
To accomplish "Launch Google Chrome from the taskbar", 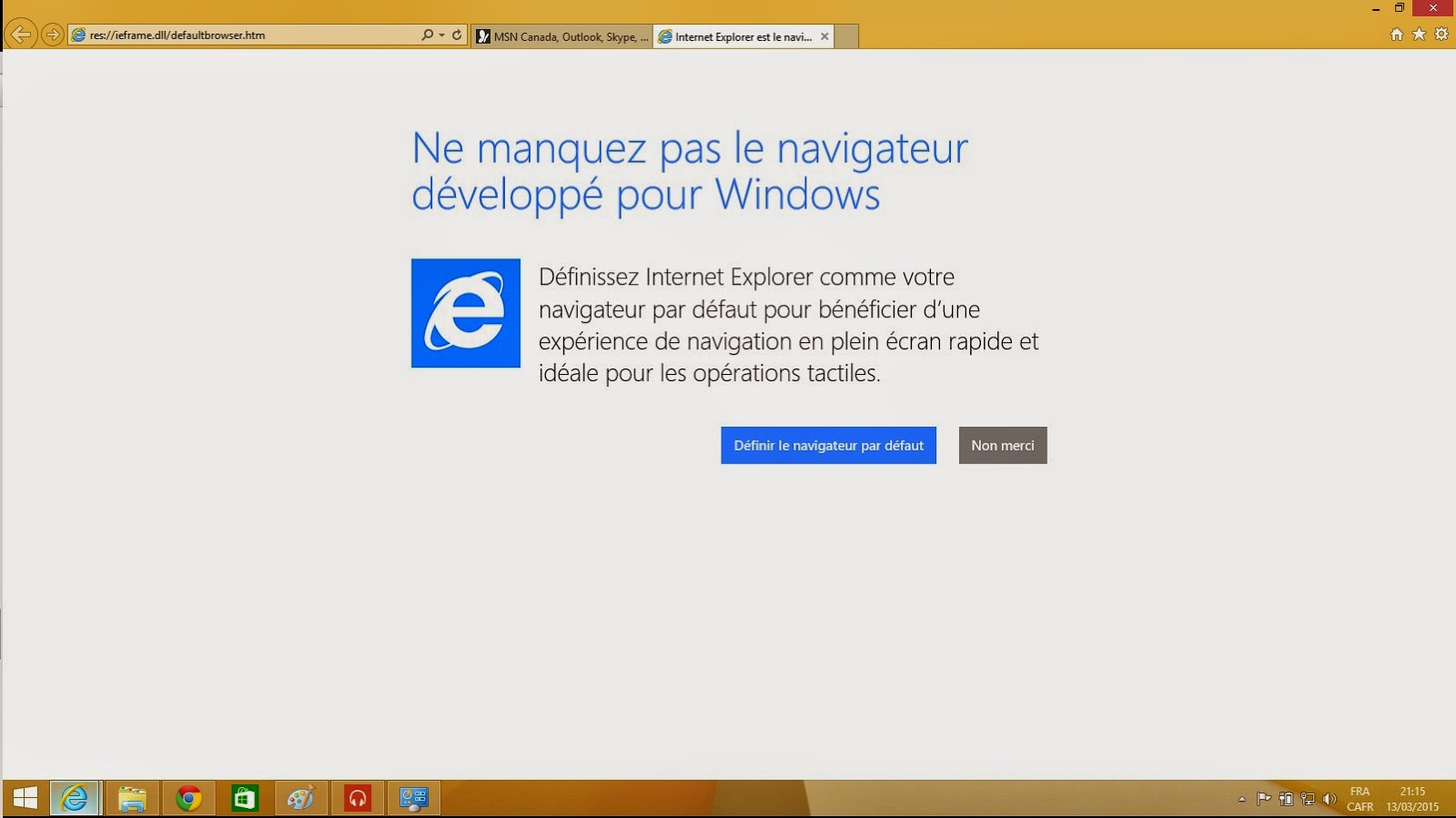I will [188, 799].
